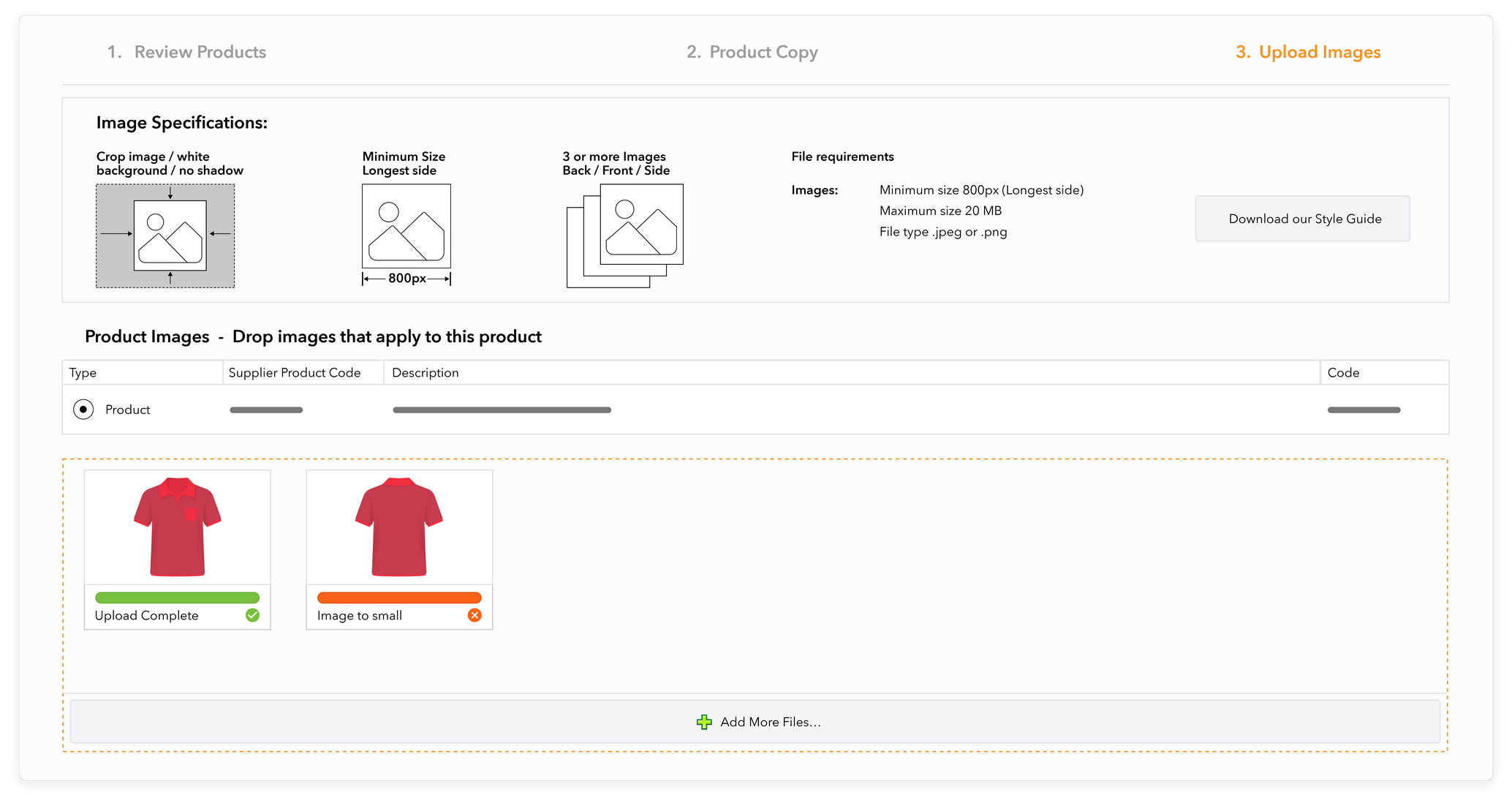
Task: Open the back polo shirt thumbnail
Action: coord(399,527)
